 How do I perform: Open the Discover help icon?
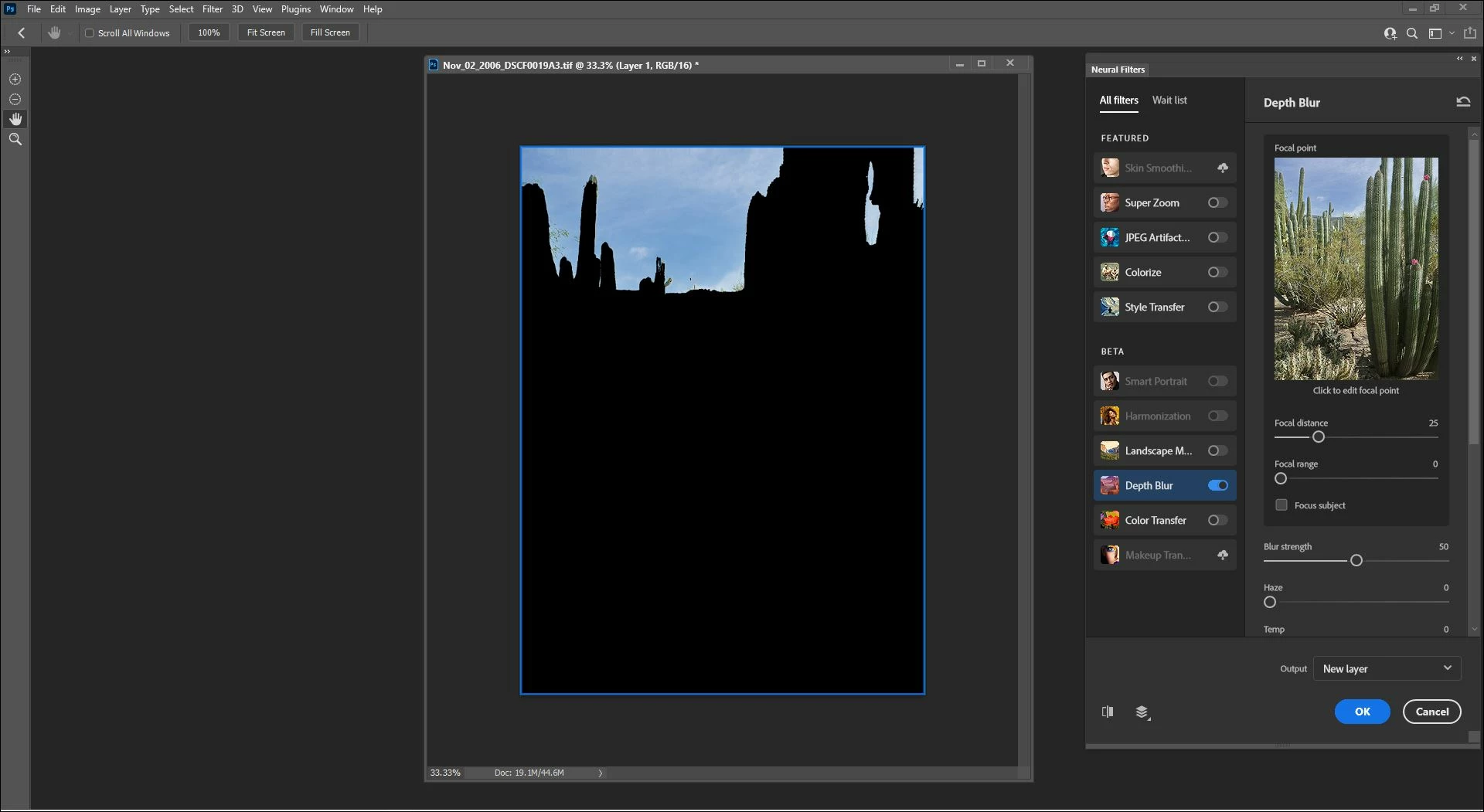pyautogui.click(x=1390, y=33)
